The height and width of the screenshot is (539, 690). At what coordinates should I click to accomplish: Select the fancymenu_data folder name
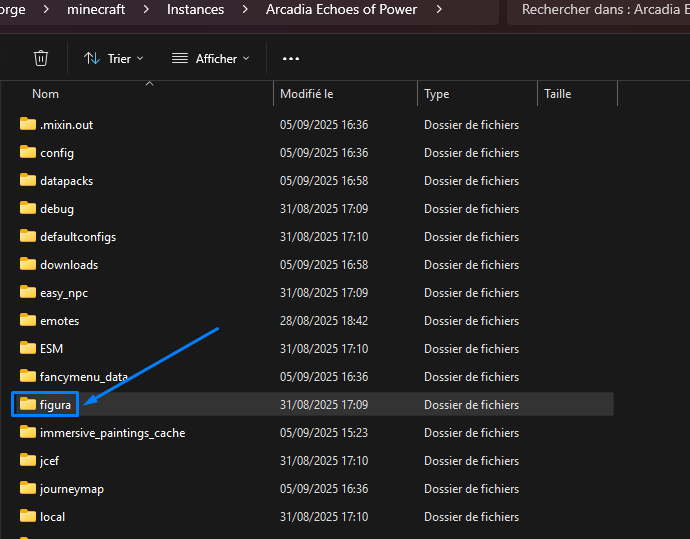pos(83,377)
